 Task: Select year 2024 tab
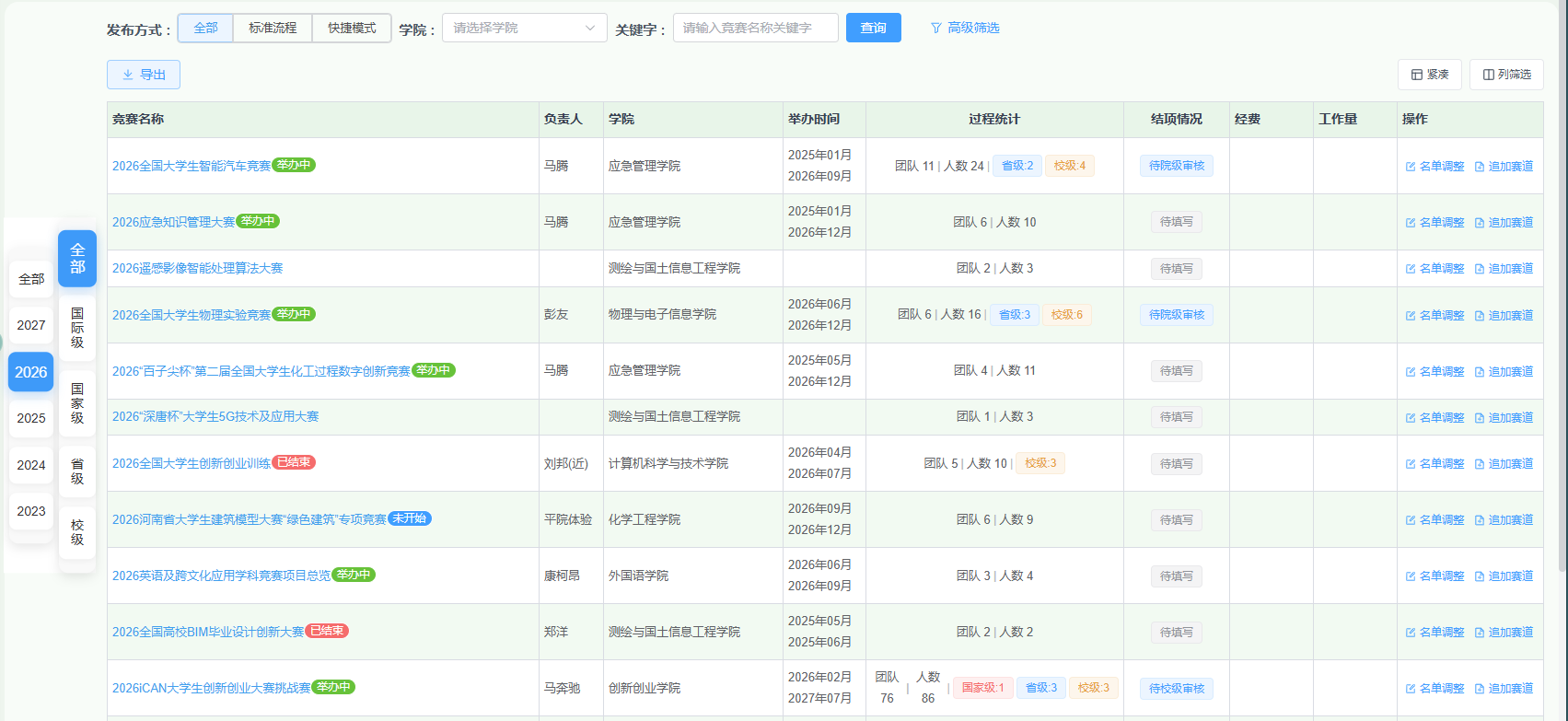pyautogui.click(x=31, y=465)
